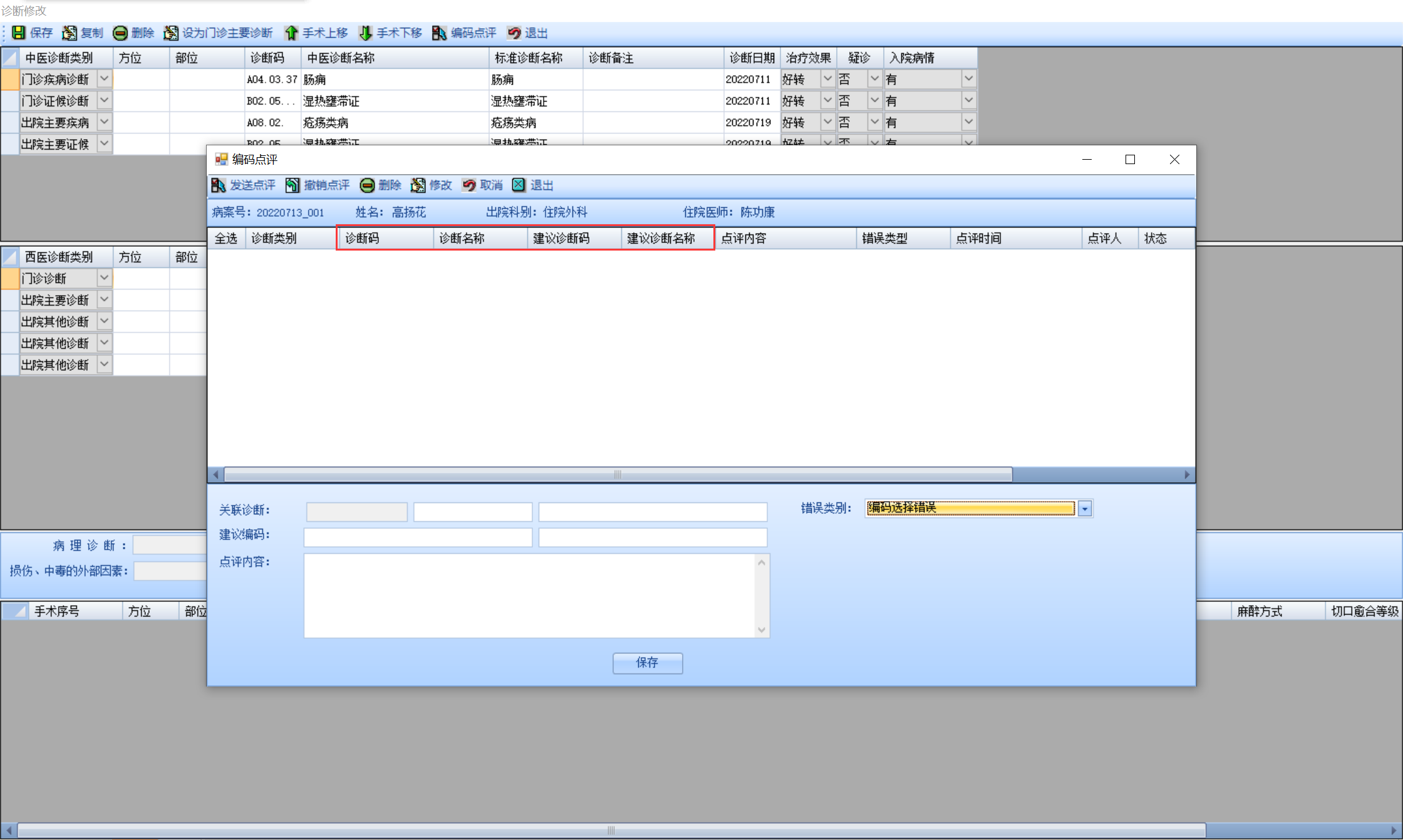
Task: Move surgery up with 手术上移 arrow
Action: tap(291, 33)
